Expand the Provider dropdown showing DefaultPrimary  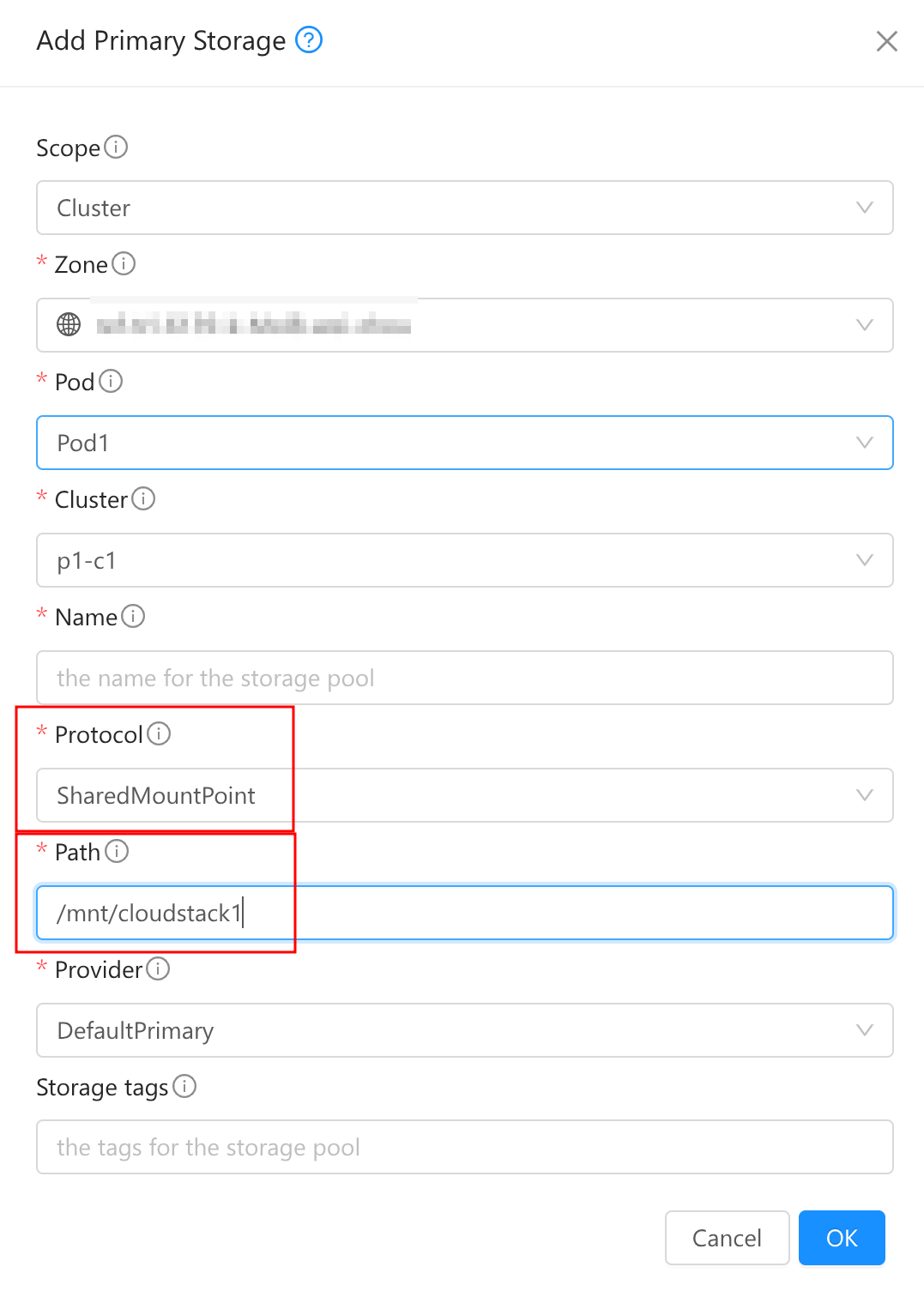point(864,1030)
